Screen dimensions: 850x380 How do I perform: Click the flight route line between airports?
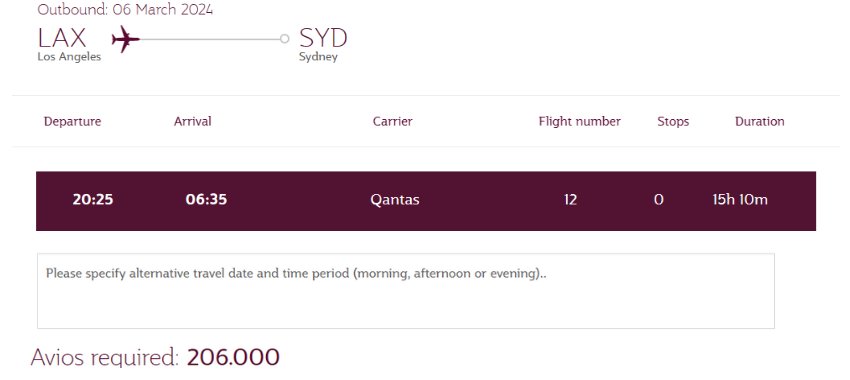pyautogui.click(x=210, y=39)
